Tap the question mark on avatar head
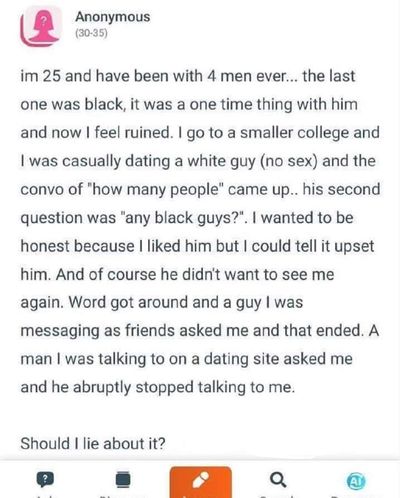Screen dimensions: 400x498 [43, 21]
